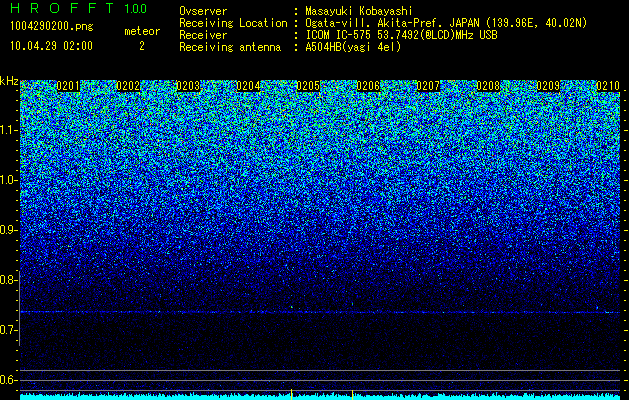Click the 0.8 frequency axis label
Viewport: 629px width, 400px height.
tap(8, 280)
